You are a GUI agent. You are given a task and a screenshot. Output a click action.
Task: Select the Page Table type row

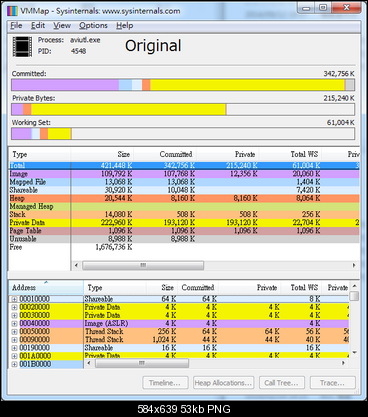click(184, 231)
